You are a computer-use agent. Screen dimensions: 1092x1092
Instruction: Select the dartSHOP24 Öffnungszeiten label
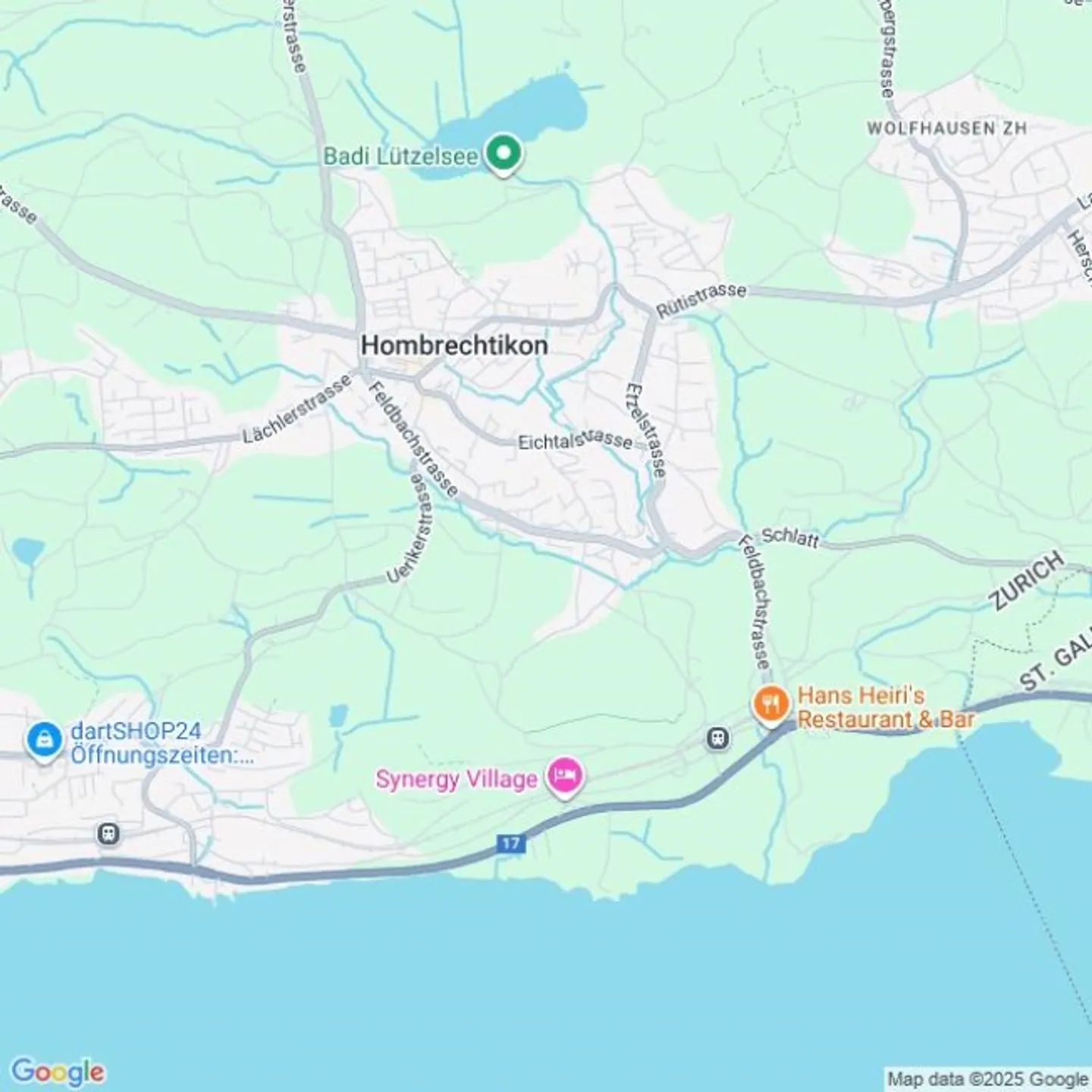click(162, 743)
